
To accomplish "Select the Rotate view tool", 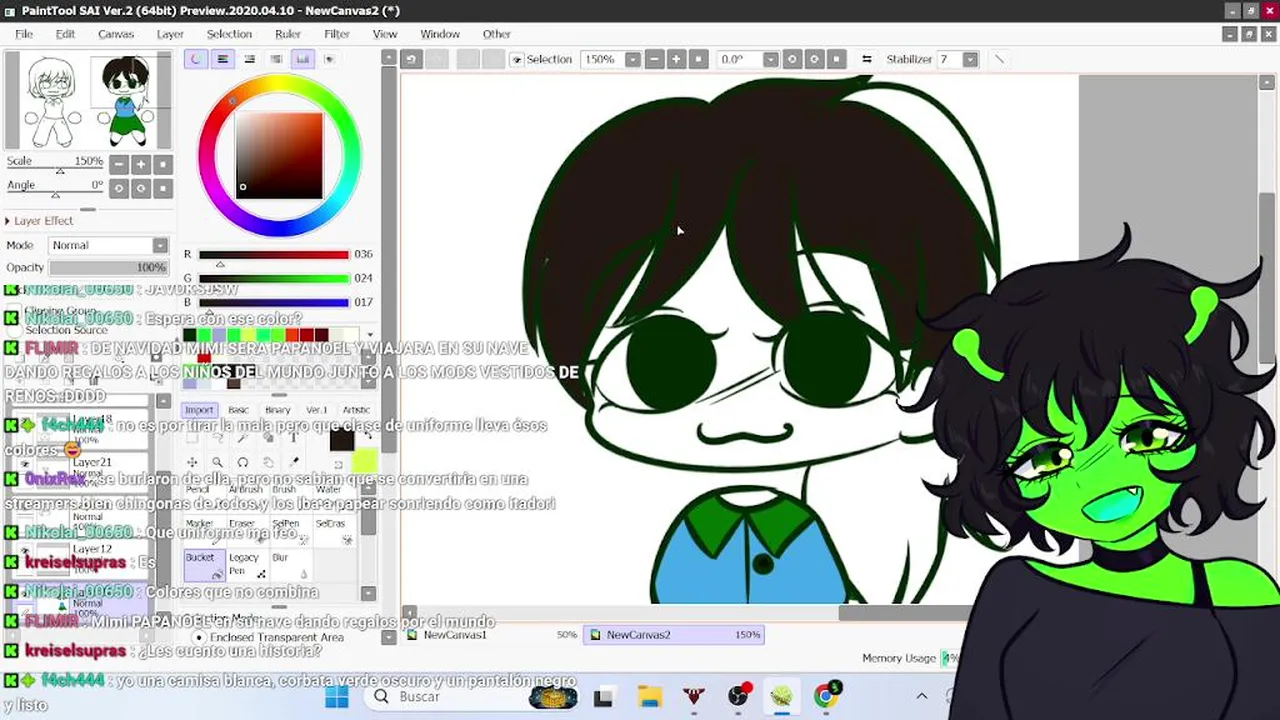I will [243, 462].
